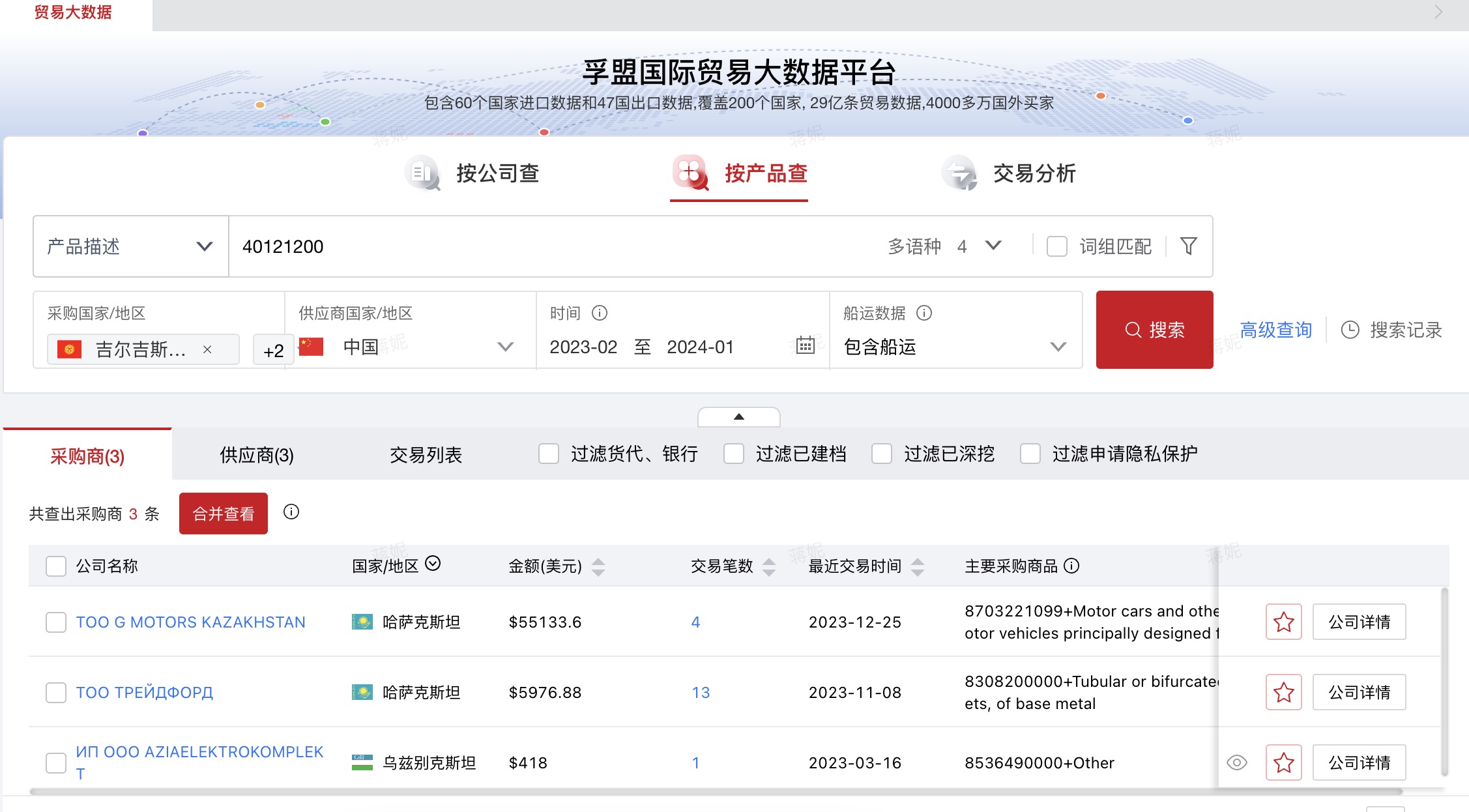
Task: Open the search history via 搜索记录 clock icon
Action: pos(1350,330)
